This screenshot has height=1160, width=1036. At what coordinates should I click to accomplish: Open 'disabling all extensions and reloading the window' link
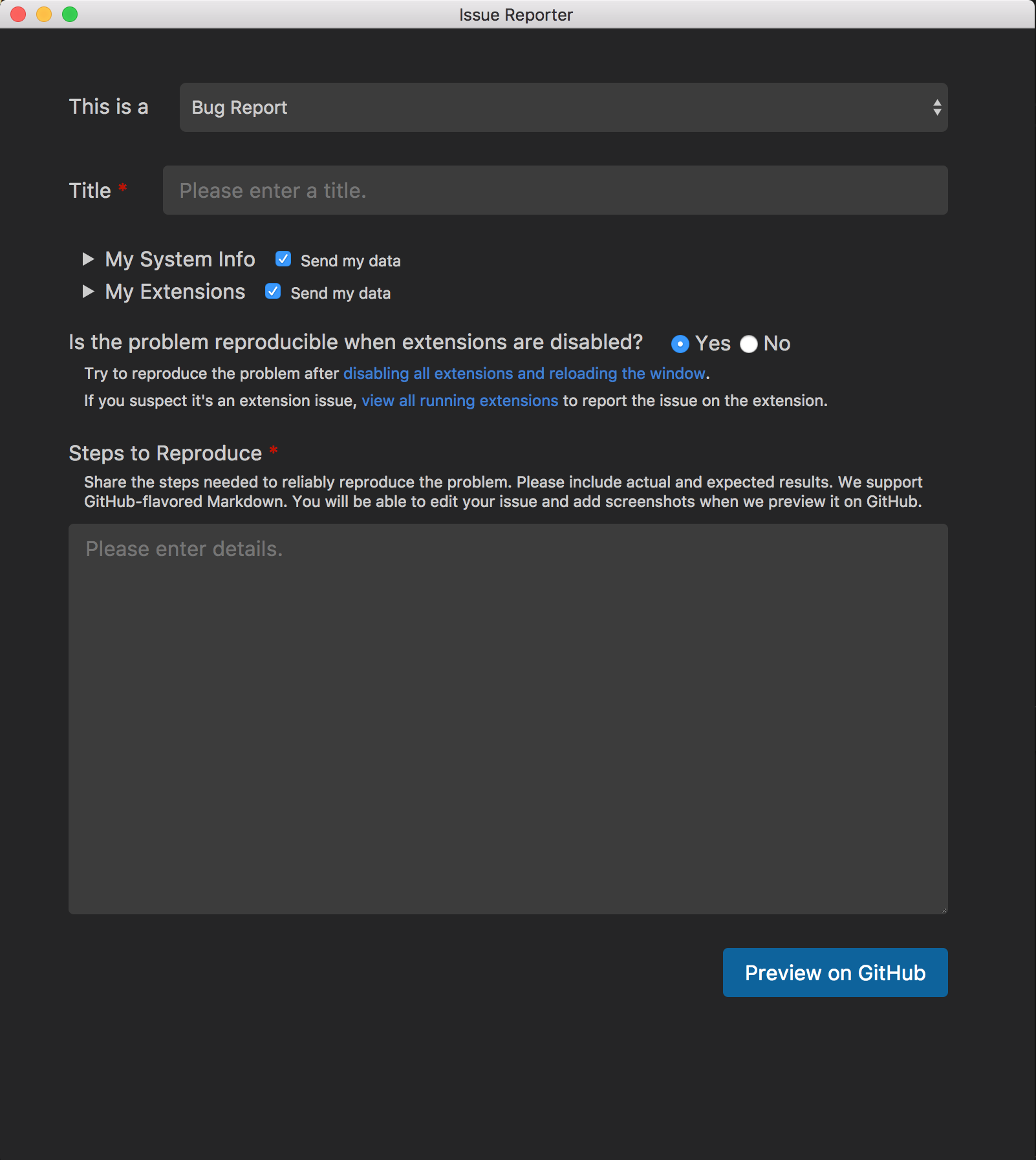click(x=524, y=374)
